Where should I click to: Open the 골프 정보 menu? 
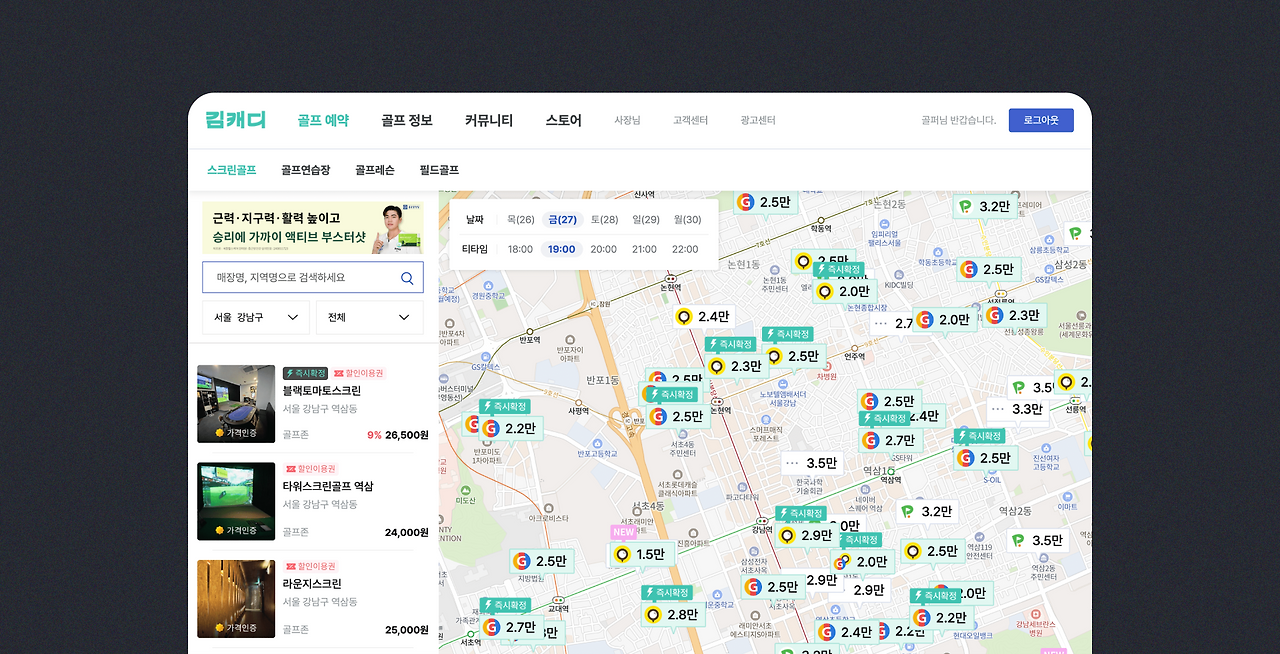coord(407,120)
